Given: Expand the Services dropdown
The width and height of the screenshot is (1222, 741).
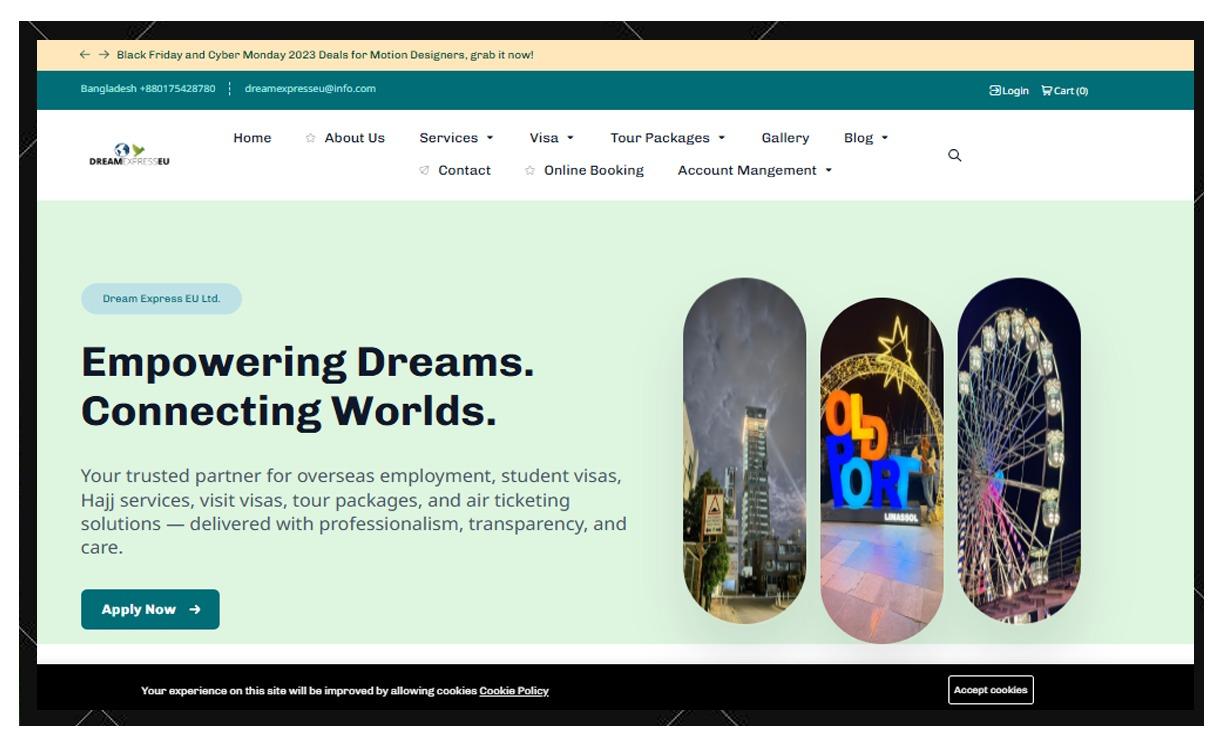Looking at the screenshot, I should [491, 138].
